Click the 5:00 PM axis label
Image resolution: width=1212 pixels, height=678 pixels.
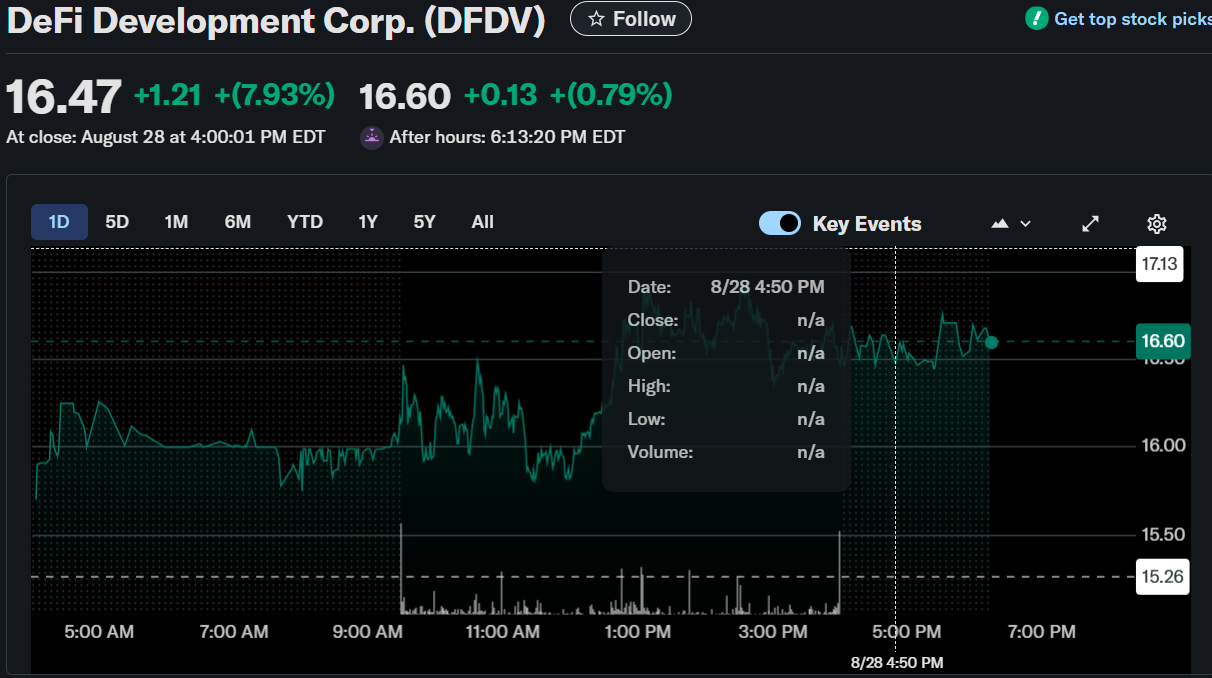907,632
